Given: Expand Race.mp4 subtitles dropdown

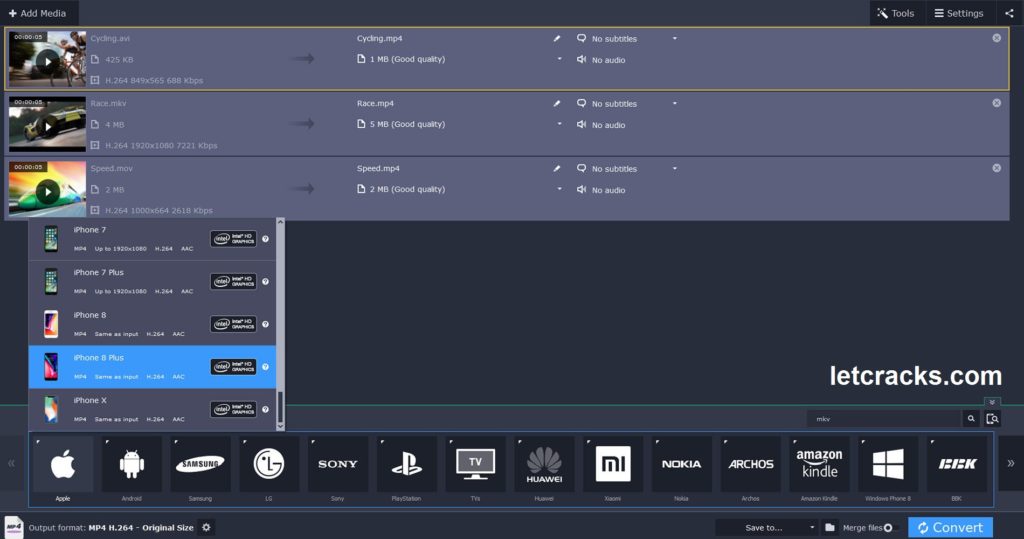Looking at the screenshot, I should click(x=675, y=103).
